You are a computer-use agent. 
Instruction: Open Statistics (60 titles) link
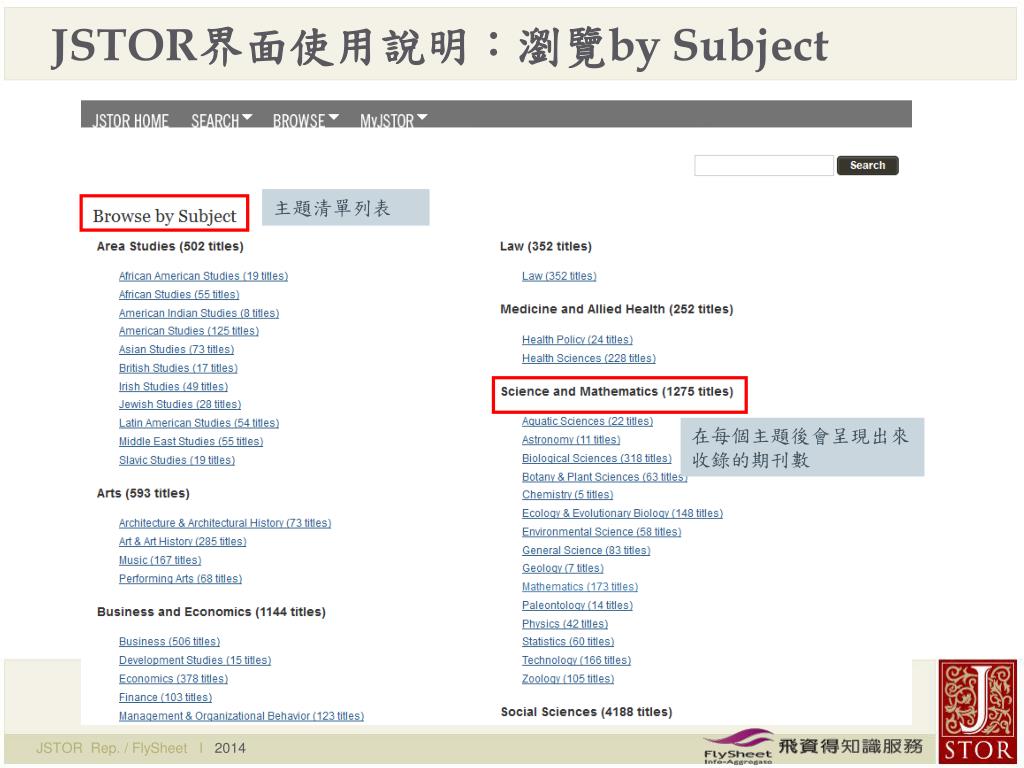coord(568,642)
